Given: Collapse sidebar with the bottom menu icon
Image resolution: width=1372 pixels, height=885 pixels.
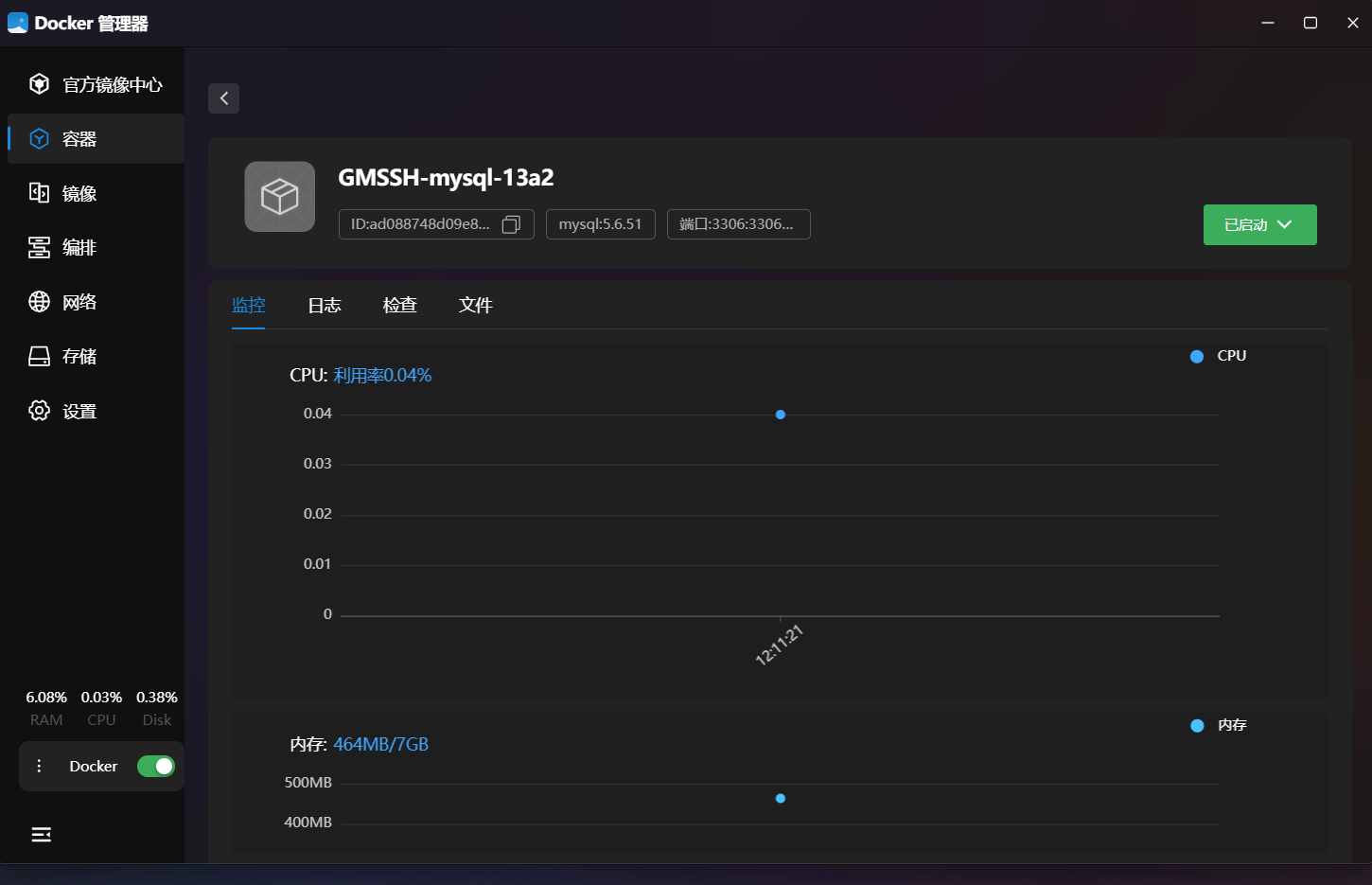Looking at the screenshot, I should coord(42,834).
